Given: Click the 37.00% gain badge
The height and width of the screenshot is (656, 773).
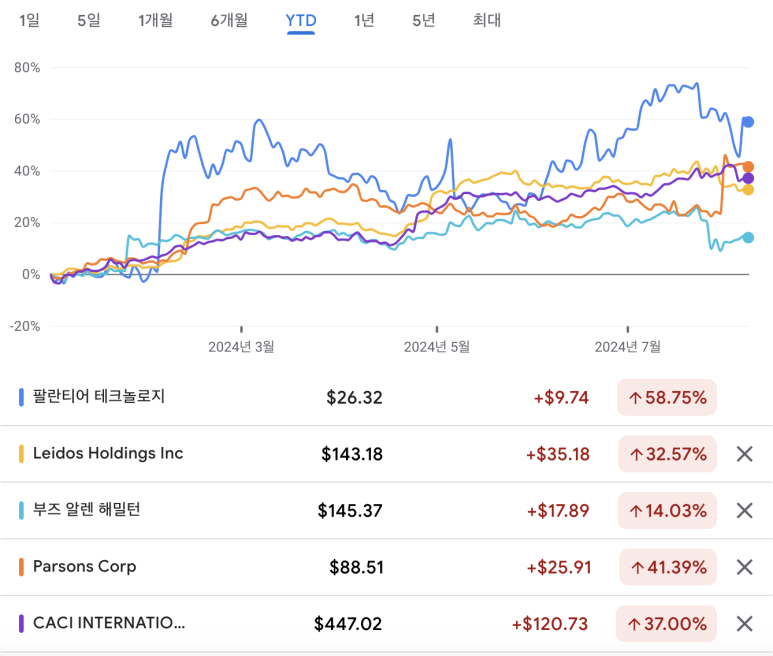Looking at the screenshot, I should click(666, 624).
